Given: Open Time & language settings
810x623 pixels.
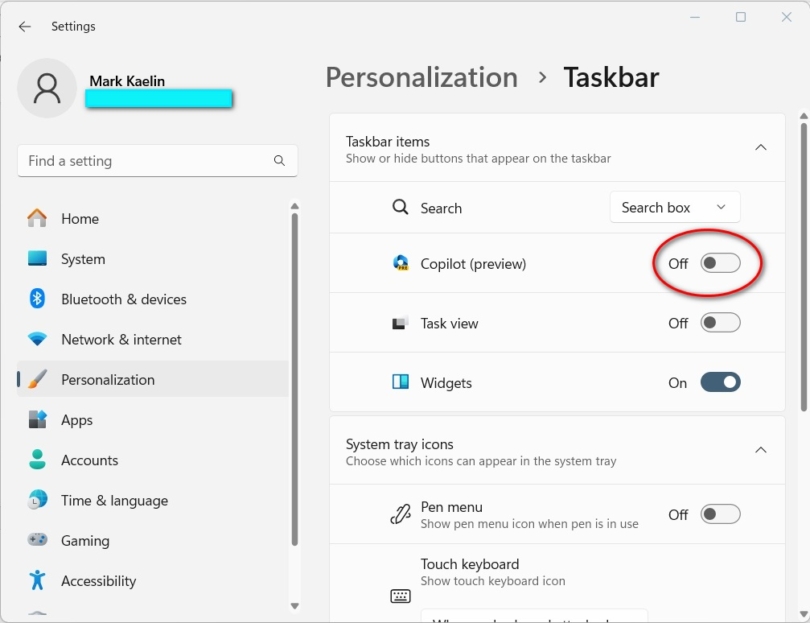Looking at the screenshot, I should click(x=40, y=500).
